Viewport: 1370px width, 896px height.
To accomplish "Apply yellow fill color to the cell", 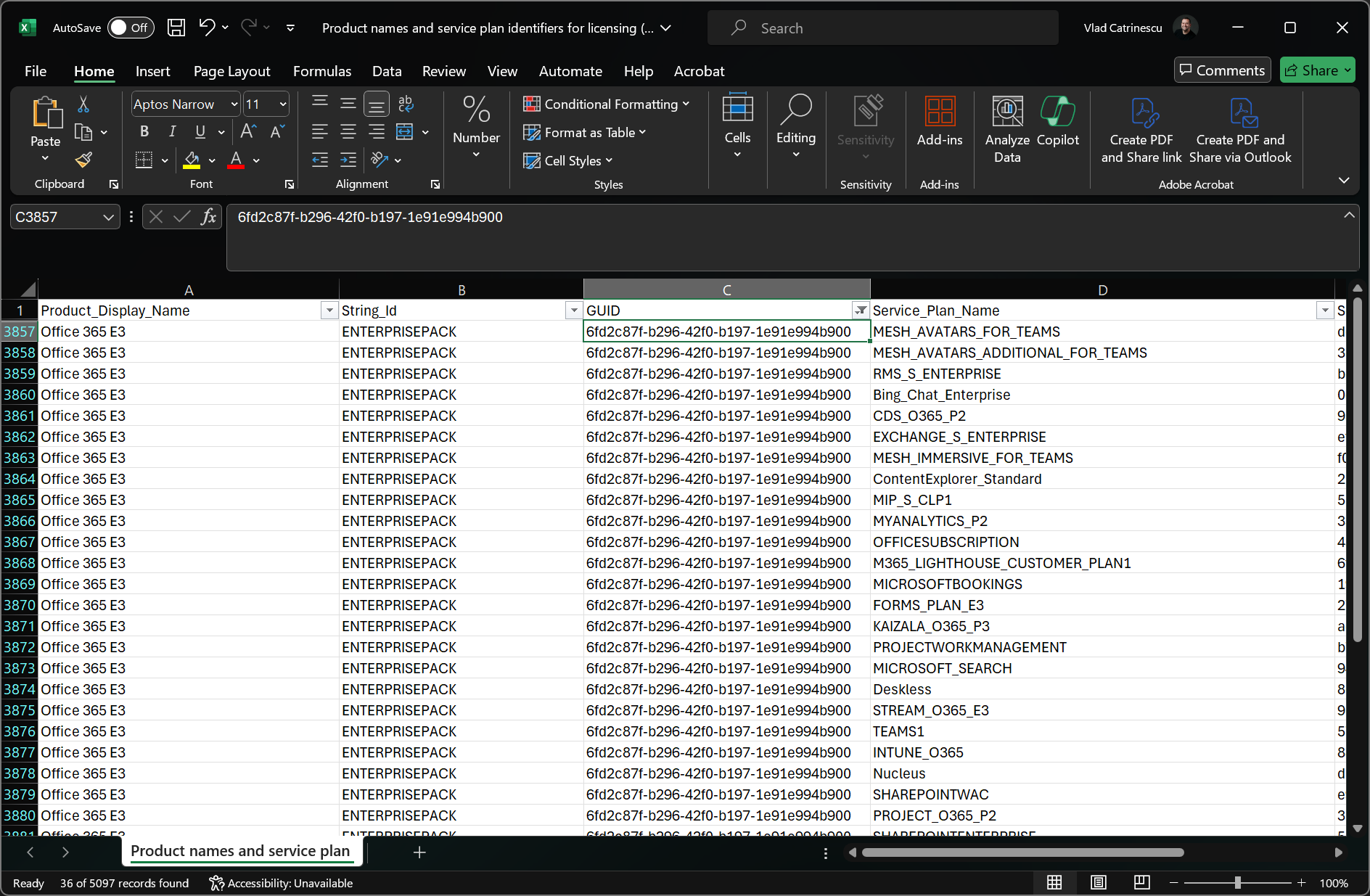I will tap(192, 160).
